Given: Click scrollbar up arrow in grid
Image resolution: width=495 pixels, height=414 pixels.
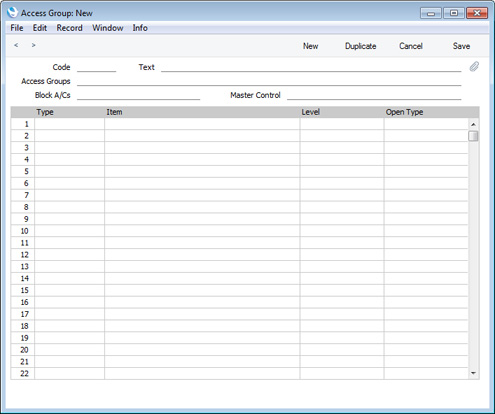Looking at the screenshot, I should point(473,124).
